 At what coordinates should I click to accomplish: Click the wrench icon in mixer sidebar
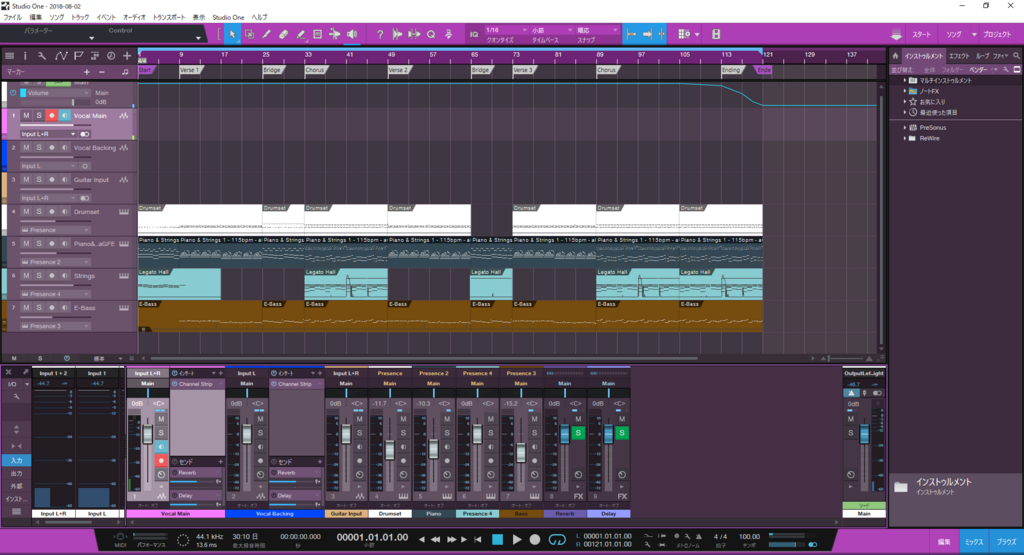pos(16,397)
